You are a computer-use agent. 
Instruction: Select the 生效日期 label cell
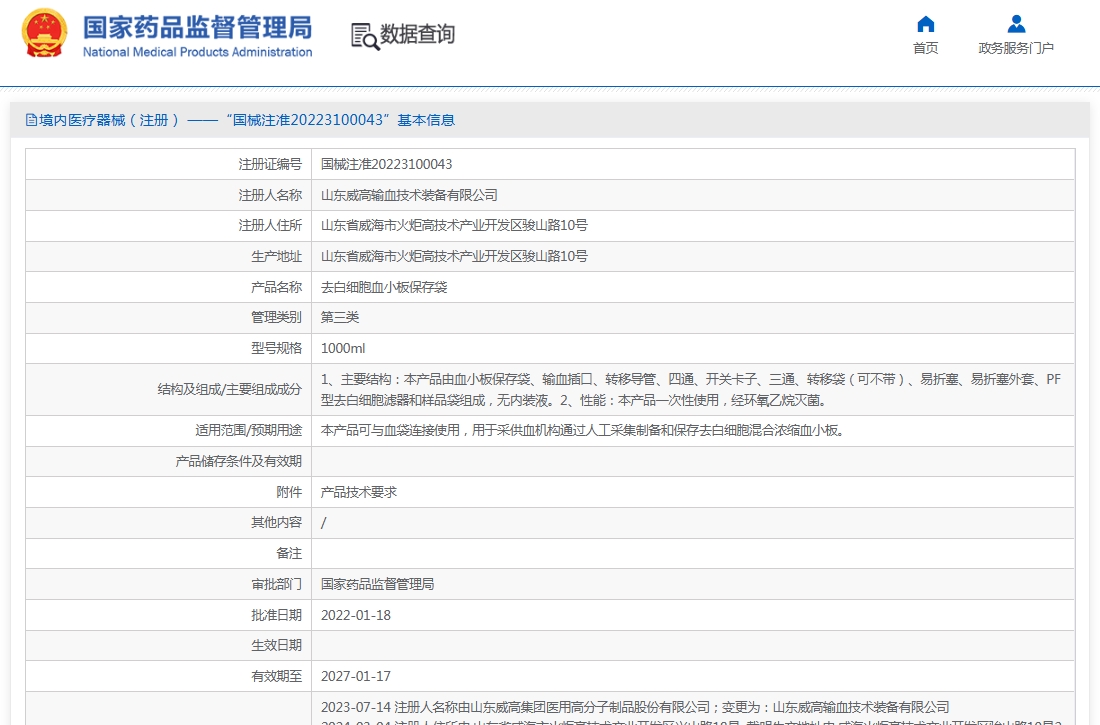(169, 645)
